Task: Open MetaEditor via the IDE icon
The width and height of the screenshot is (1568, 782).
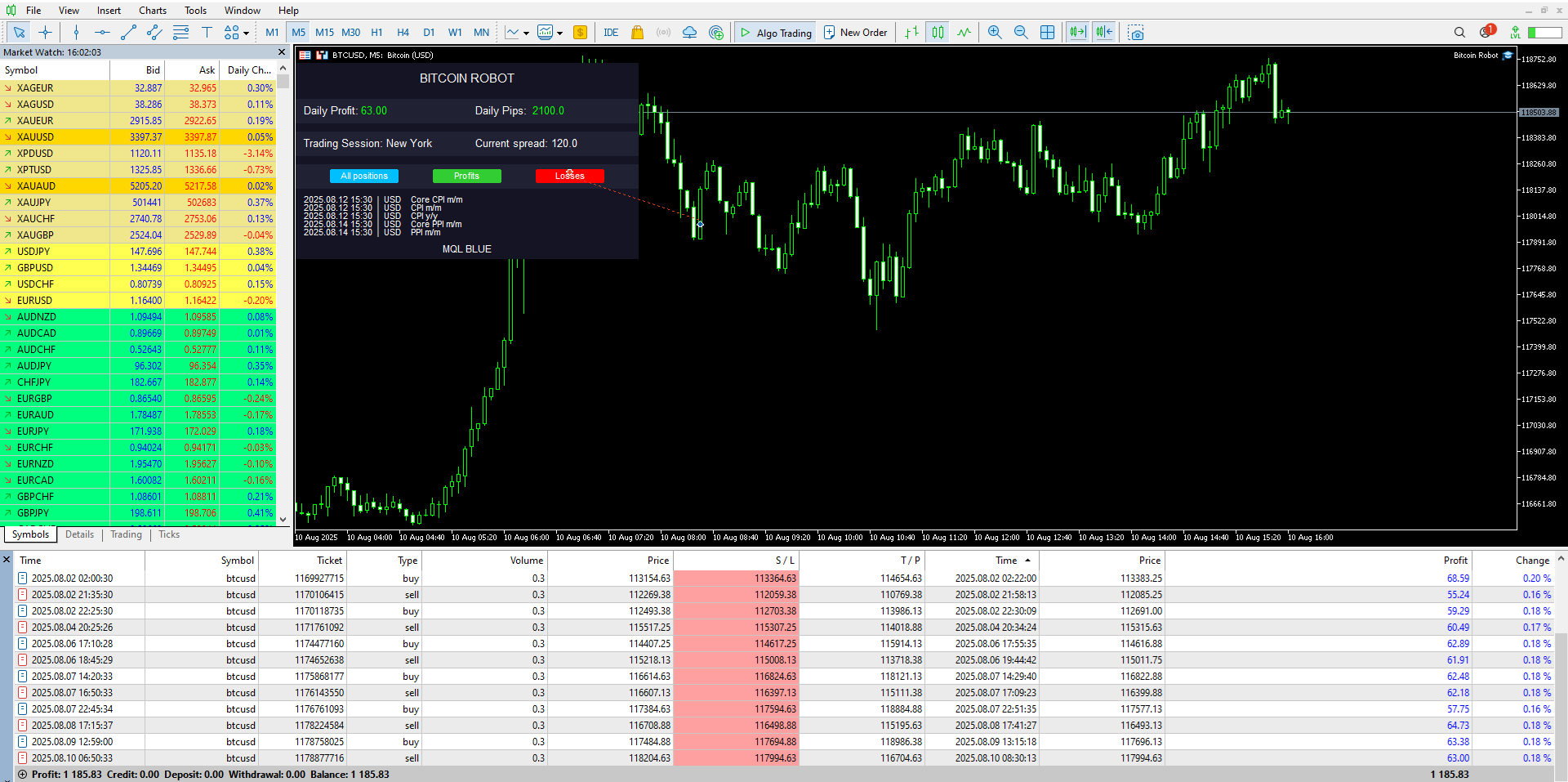Action: [x=611, y=32]
